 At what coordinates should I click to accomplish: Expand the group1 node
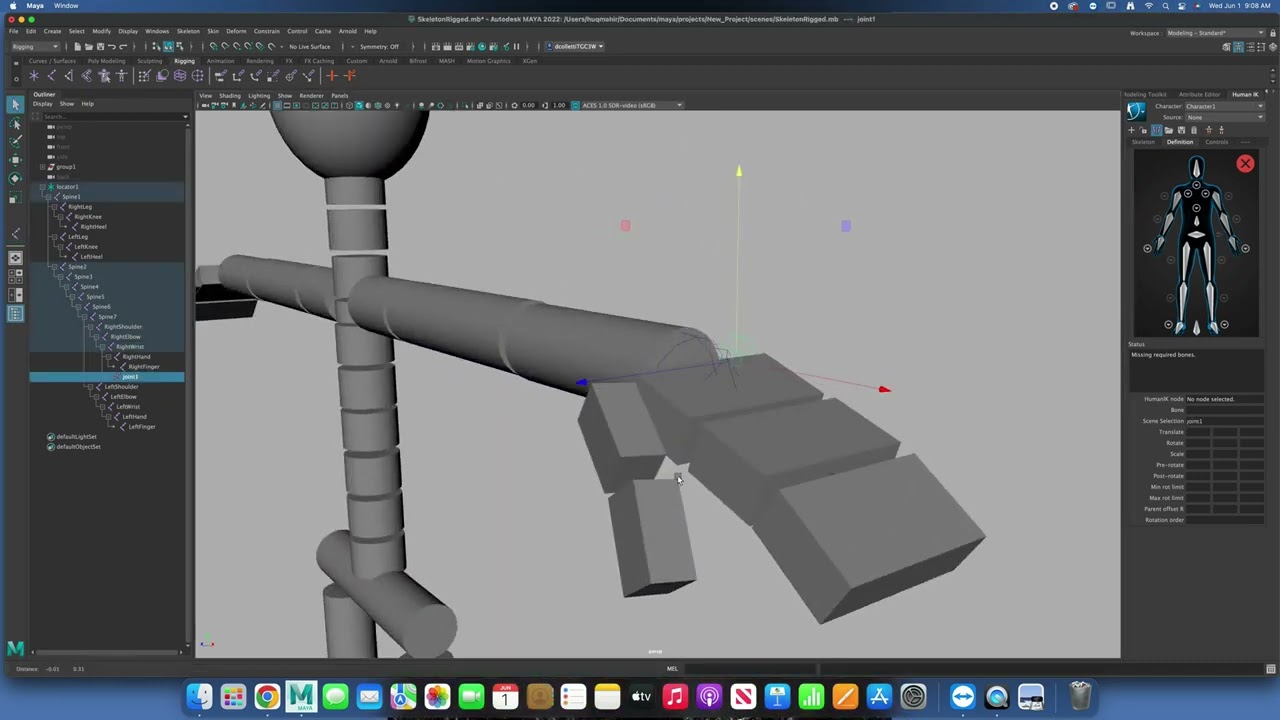(x=42, y=167)
